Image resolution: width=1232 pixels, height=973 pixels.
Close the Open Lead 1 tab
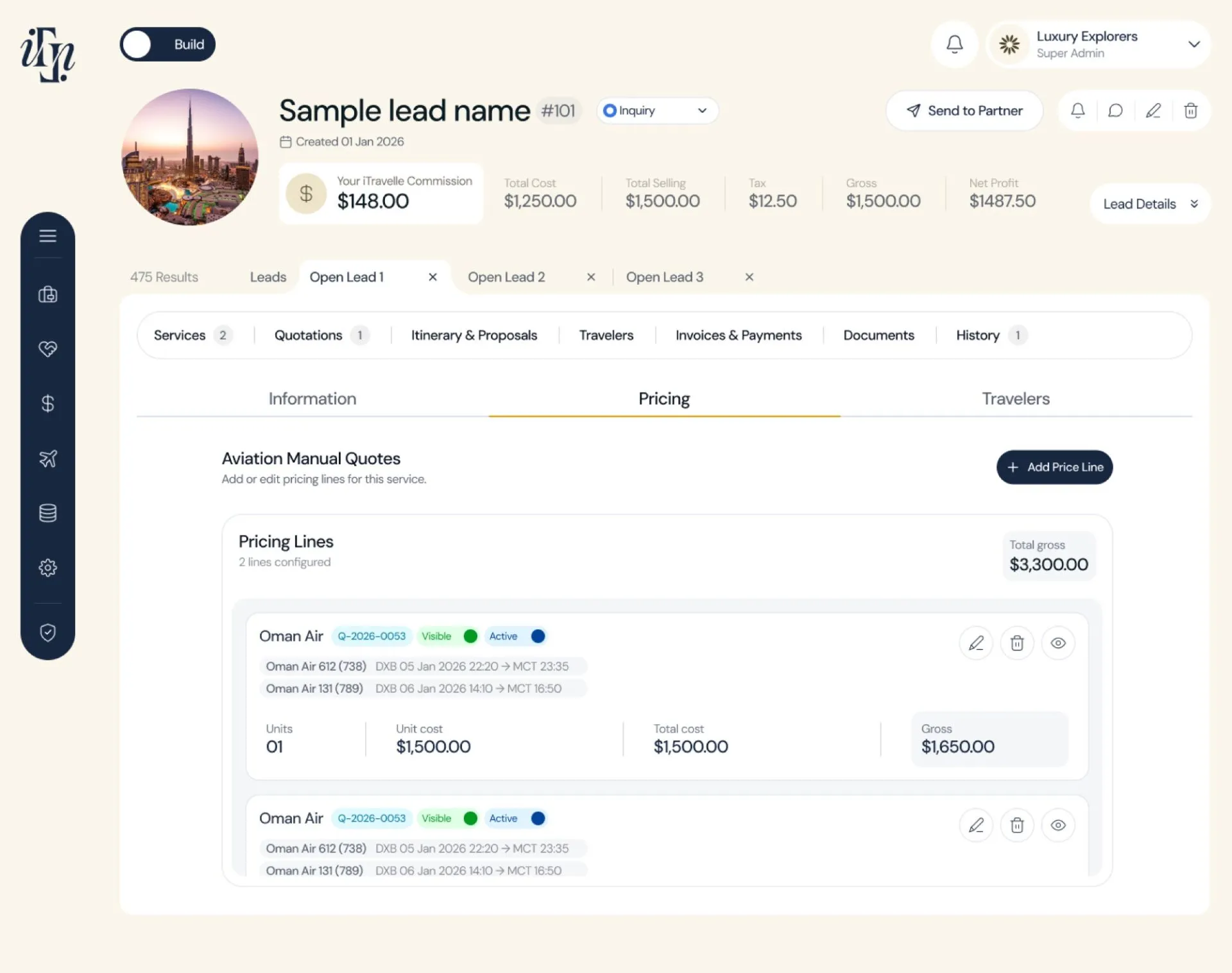pyautogui.click(x=432, y=276)
